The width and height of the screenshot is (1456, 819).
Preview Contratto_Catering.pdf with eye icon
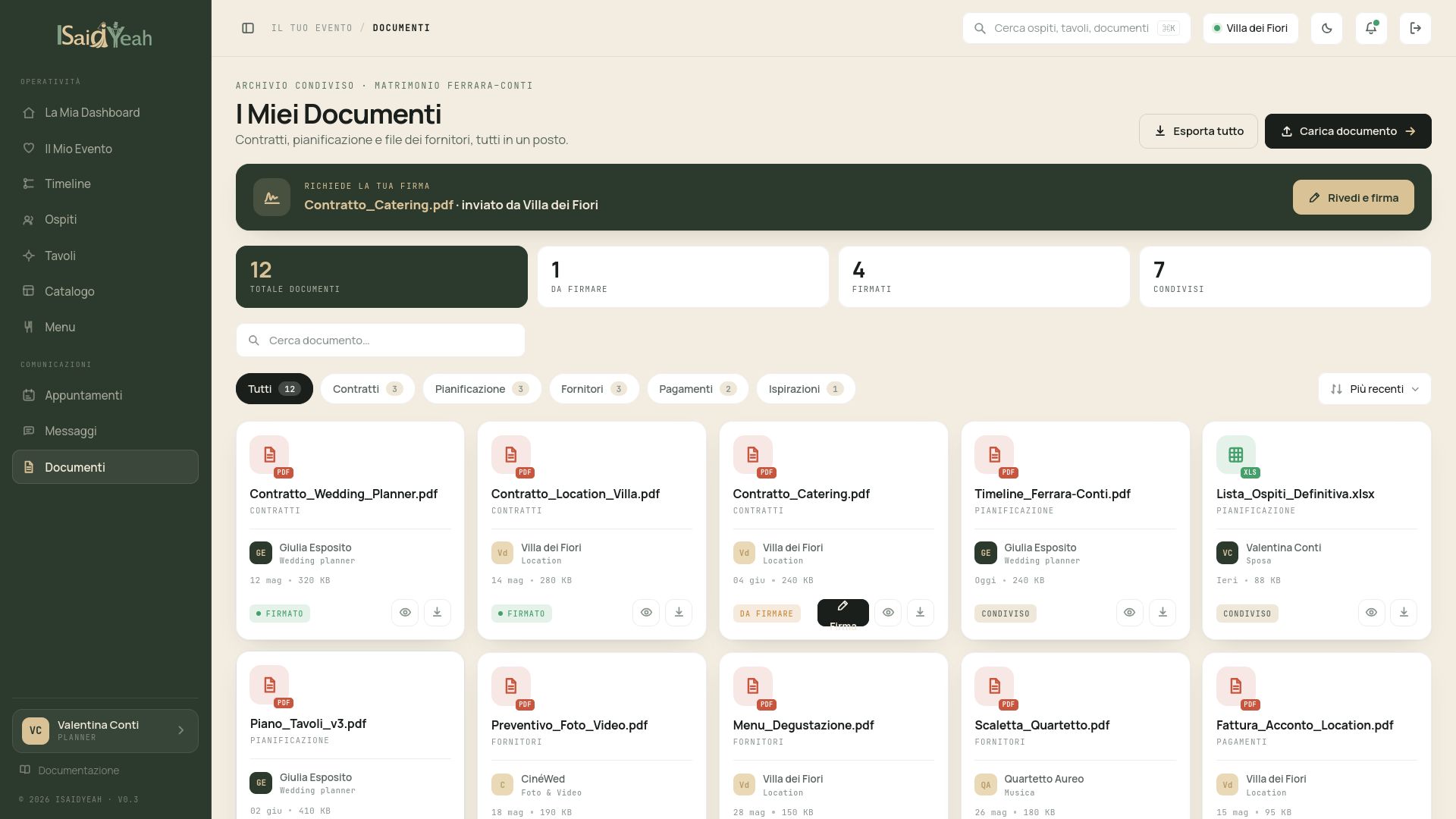click(x=888, y=613)
